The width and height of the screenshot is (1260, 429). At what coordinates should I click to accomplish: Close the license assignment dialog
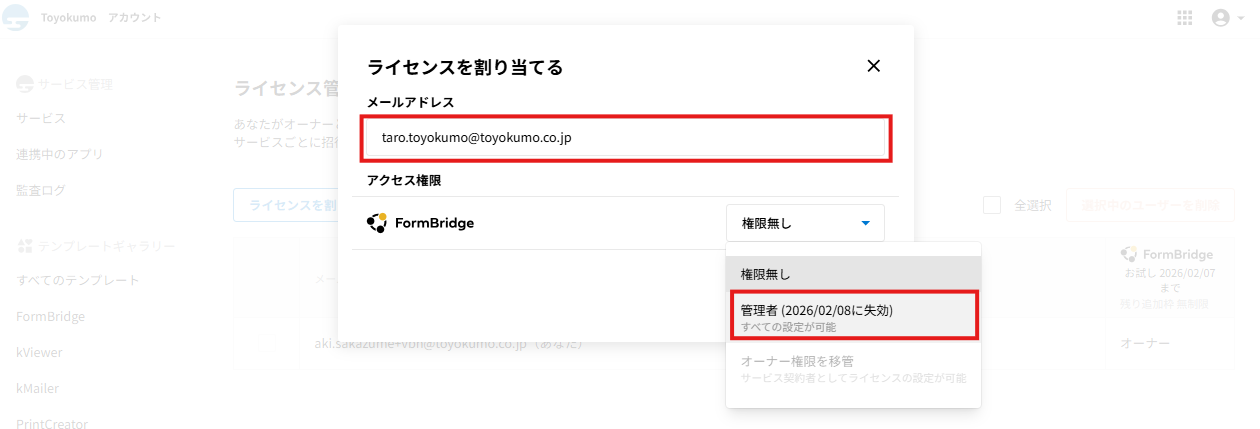pos(873,66)
